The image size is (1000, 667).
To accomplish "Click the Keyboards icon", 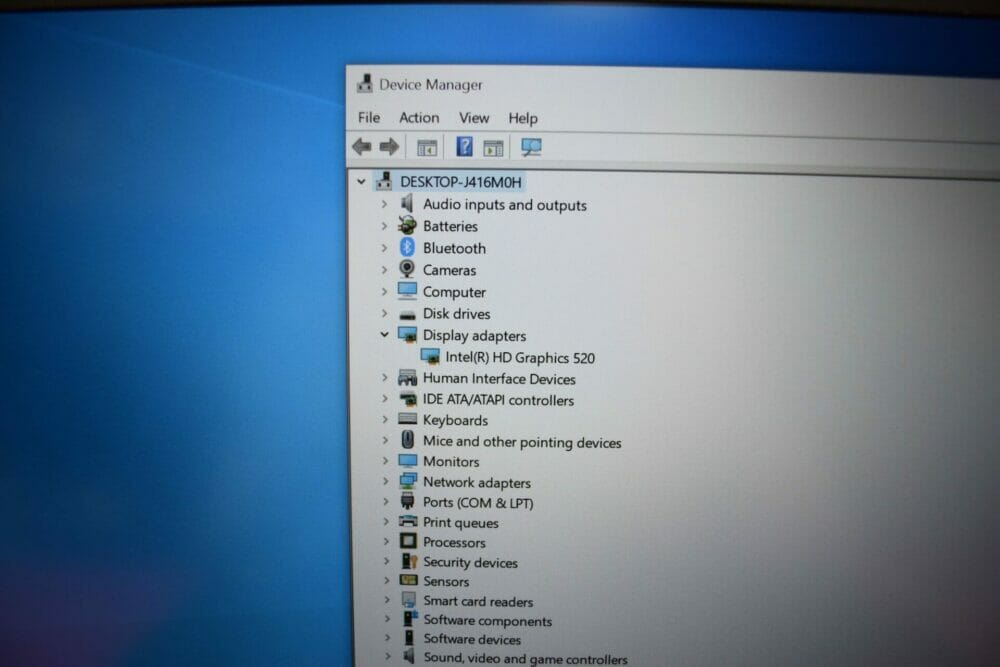I will click(x=408, y=419).
